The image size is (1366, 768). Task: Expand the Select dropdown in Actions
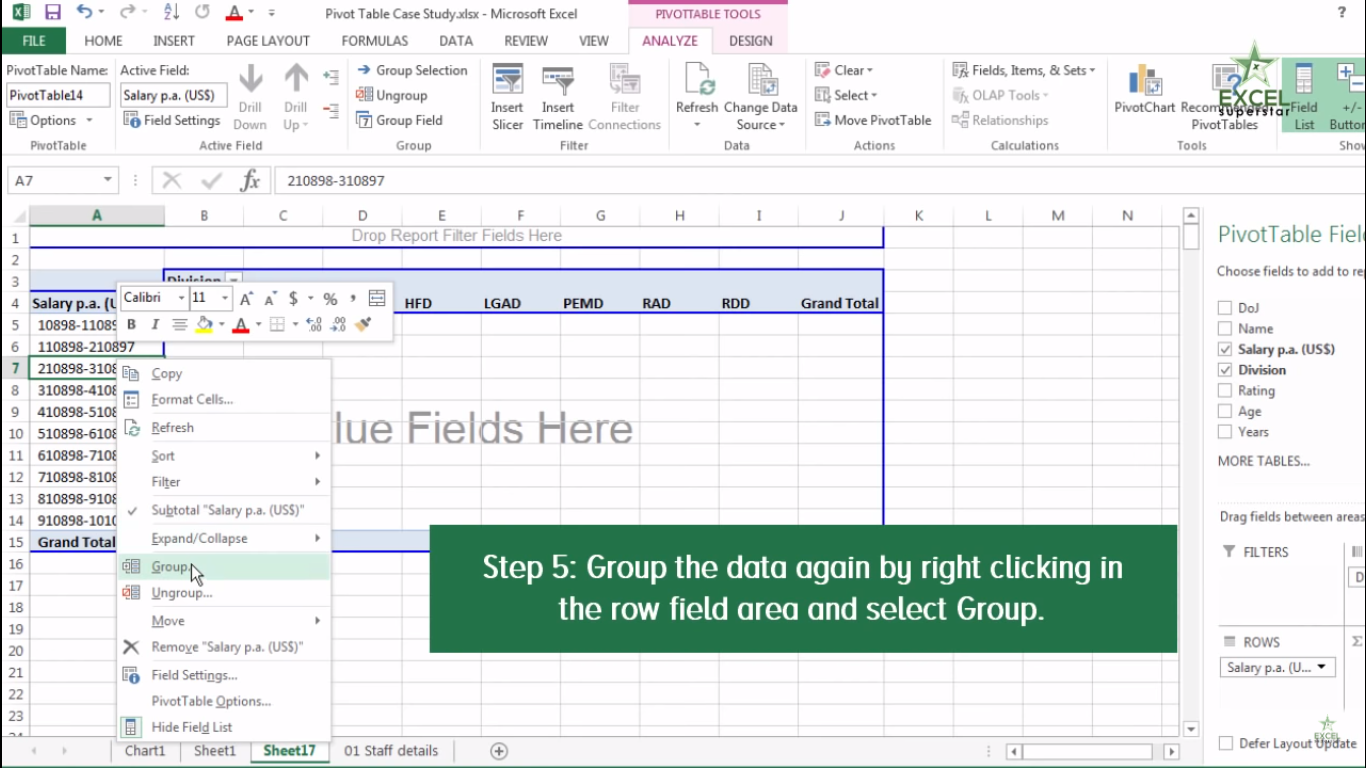pos(874,95)
